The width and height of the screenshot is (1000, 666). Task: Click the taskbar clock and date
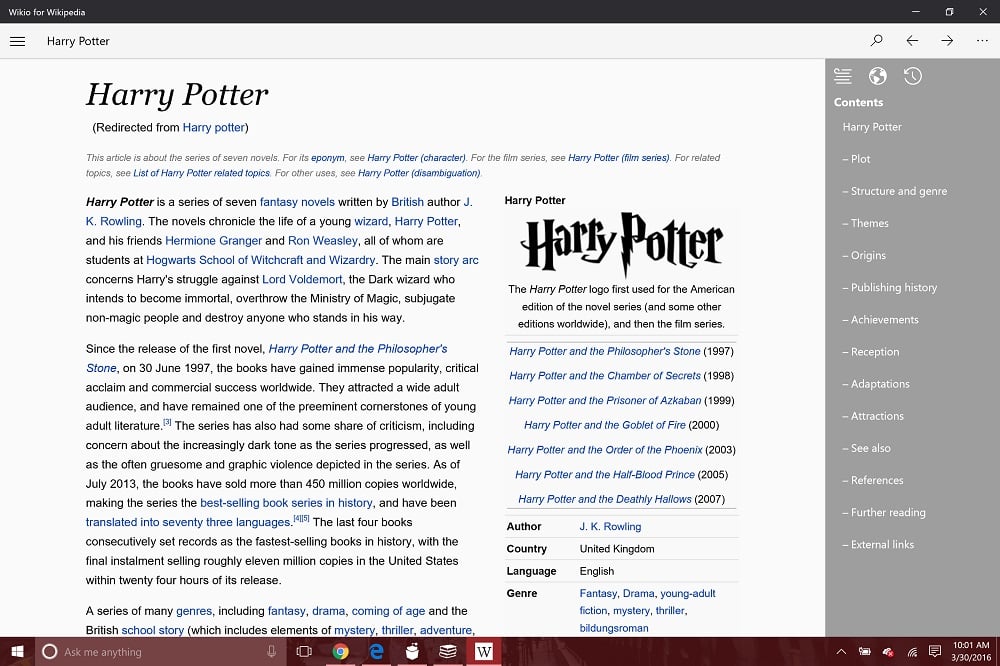pyautogui.click(x=971, y=651)
